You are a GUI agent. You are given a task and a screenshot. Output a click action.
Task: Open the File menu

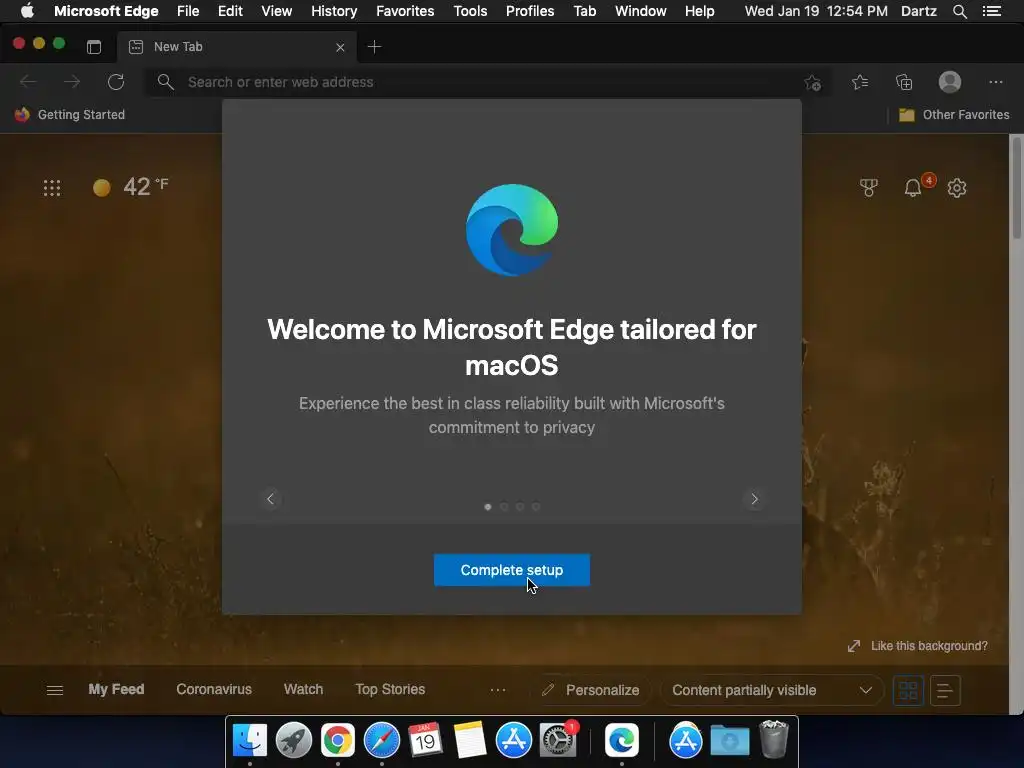tap(188, 11)
